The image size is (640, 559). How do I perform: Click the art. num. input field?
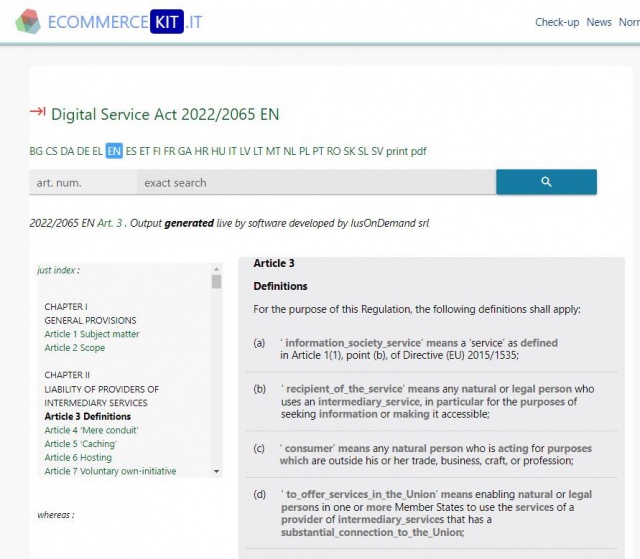tap(83, 182)
